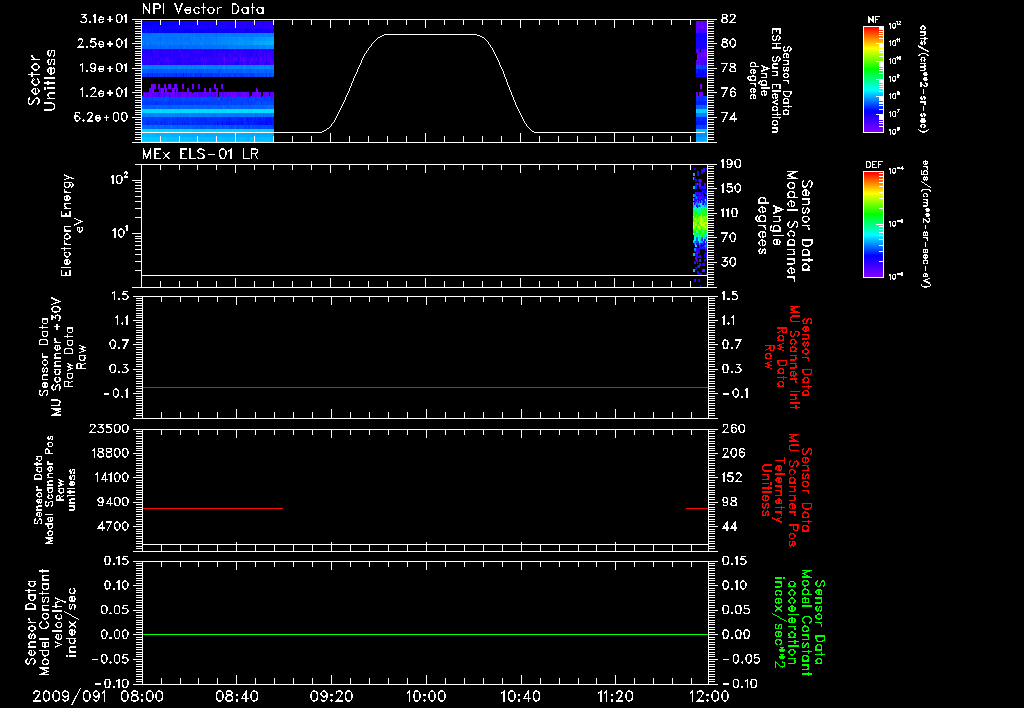Select the "NF" color bar label
Screen dimensions: 1024x708
click(873, 20)
